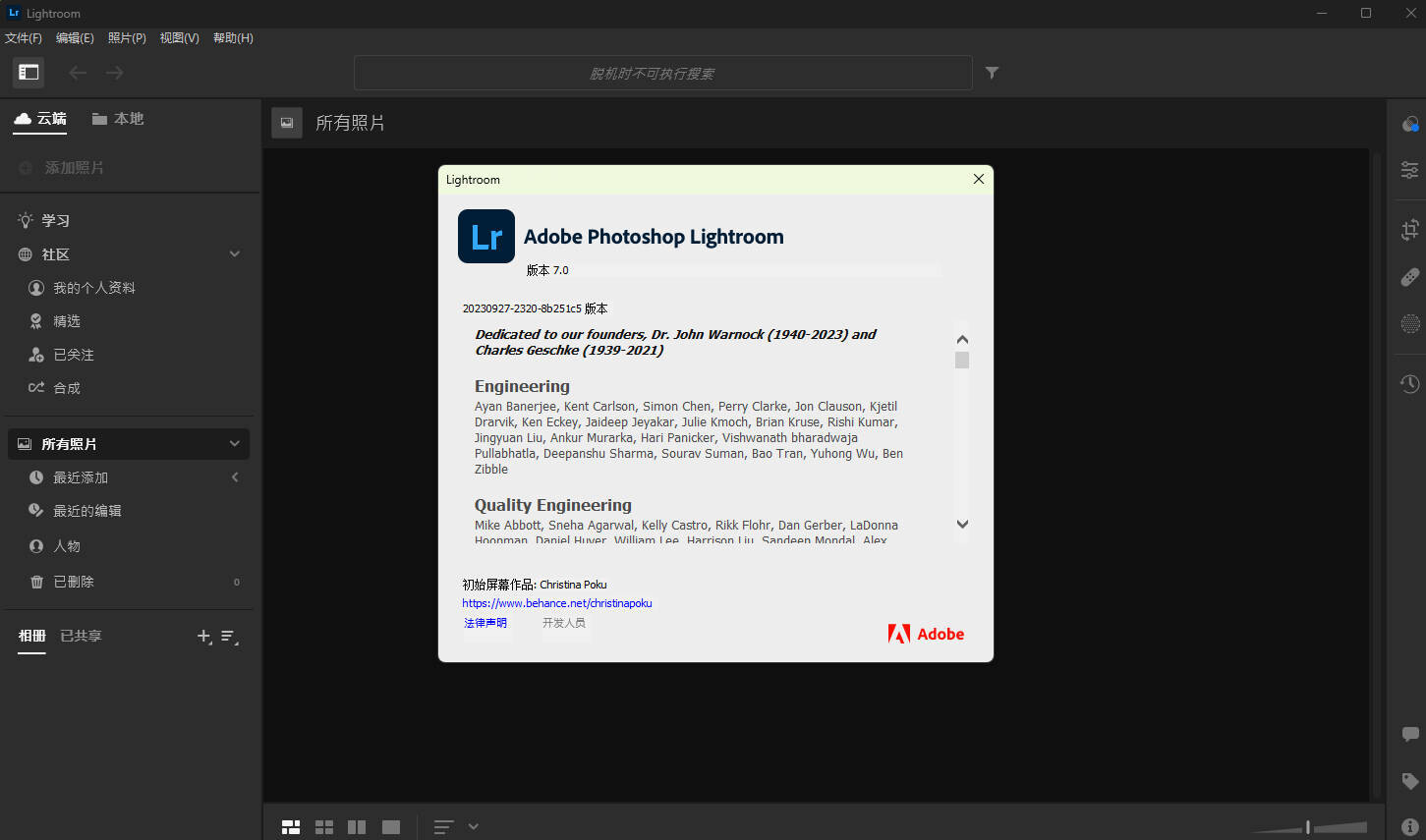Switch to Compare view
Screen dimensions: 1426x840
point(357,827)
